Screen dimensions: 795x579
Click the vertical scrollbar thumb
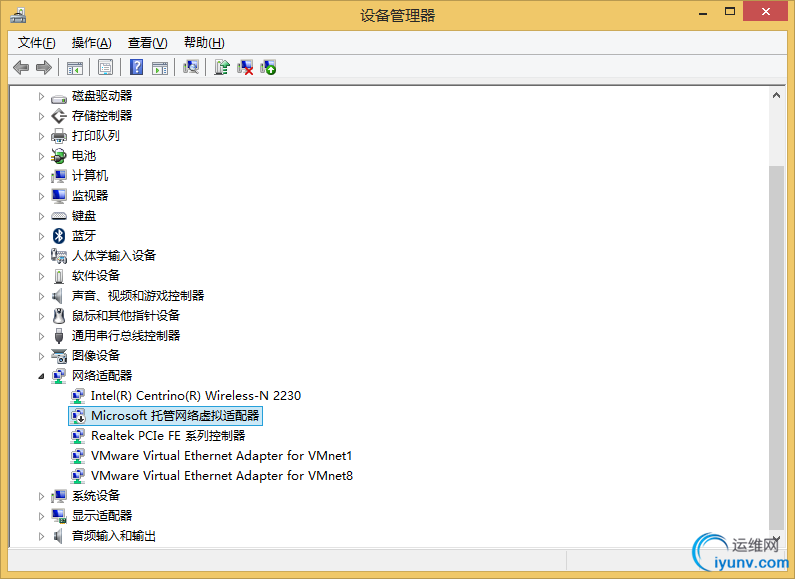(x=776, y=347)
